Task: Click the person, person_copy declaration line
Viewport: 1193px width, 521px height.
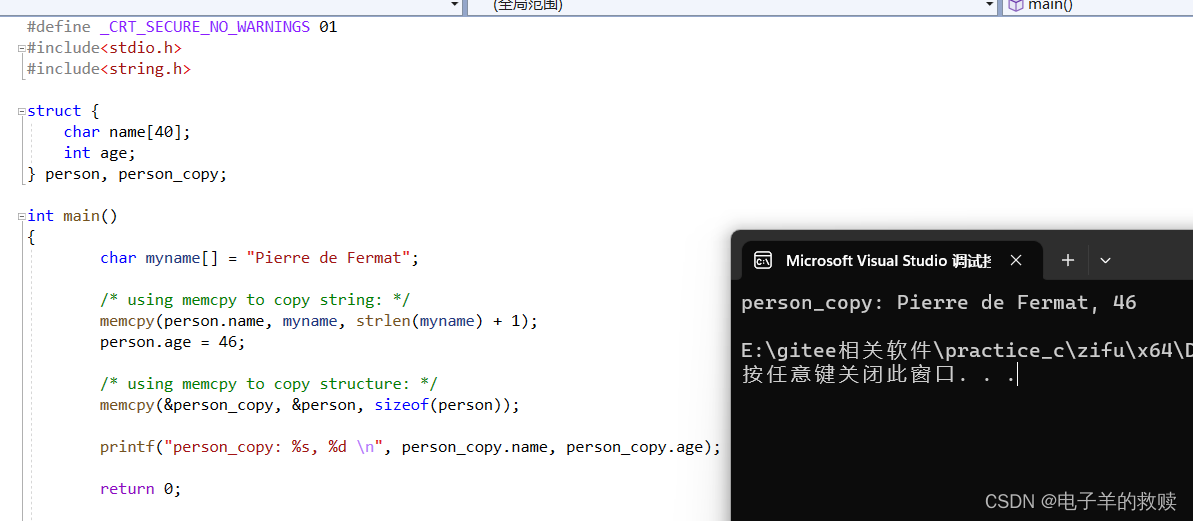Action: point(127,174)
